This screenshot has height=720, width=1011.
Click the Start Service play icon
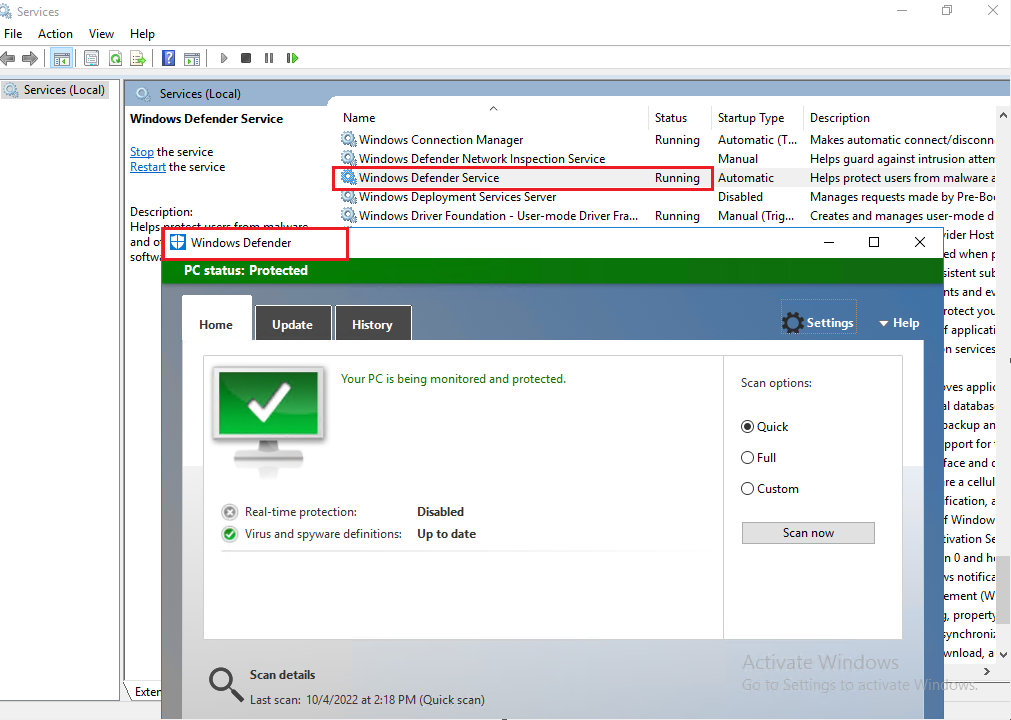224,59
